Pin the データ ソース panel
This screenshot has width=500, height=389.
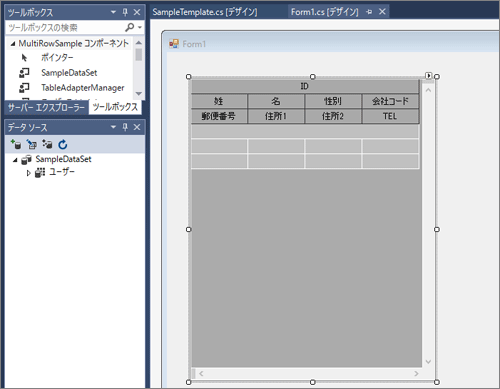tap(125, 127)
